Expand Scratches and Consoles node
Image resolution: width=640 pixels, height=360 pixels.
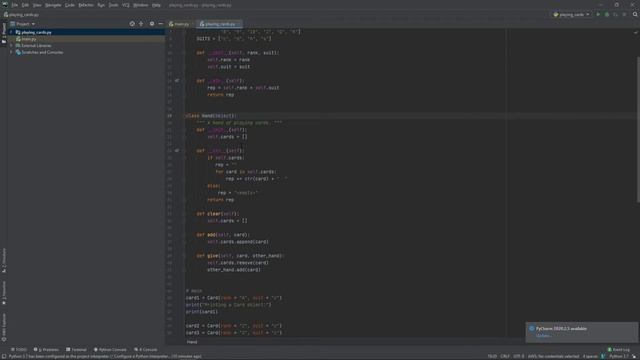[x=11, y=52]
